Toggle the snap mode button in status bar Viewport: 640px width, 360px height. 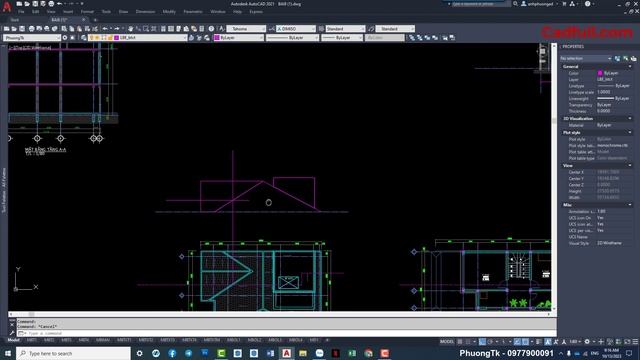pos(467,341)
